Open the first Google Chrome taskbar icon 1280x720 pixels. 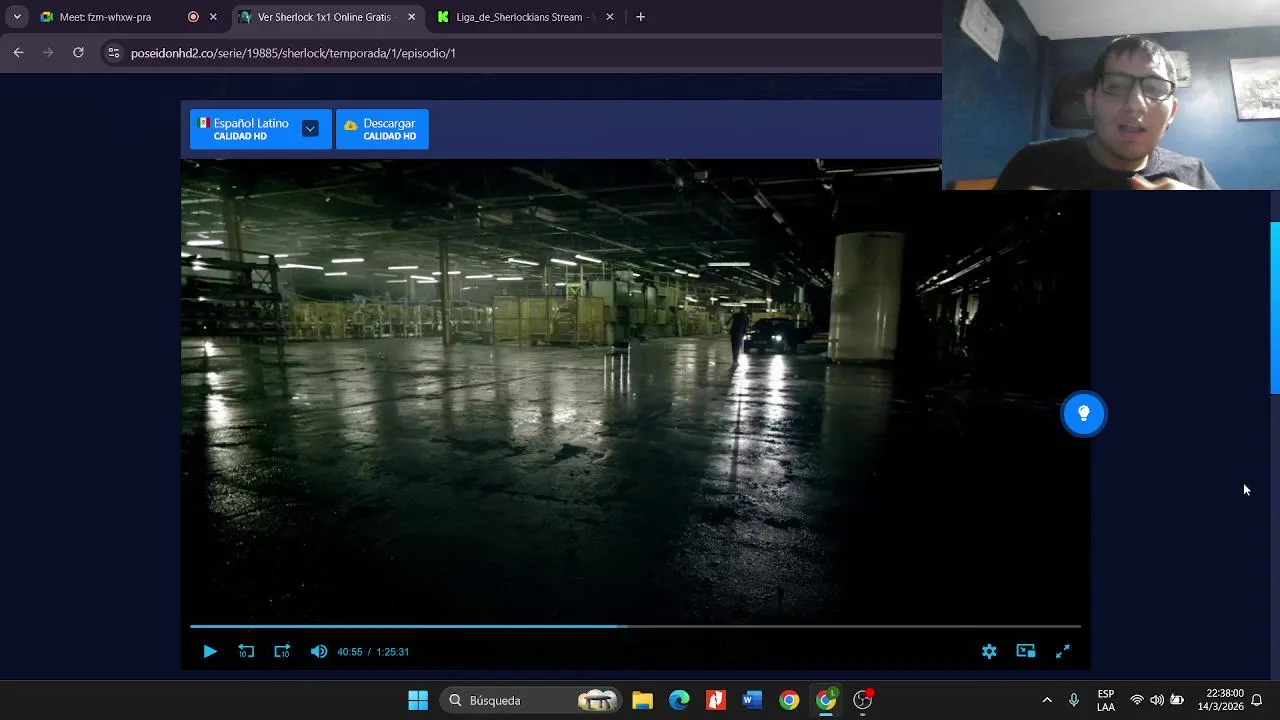click(789, 700)
